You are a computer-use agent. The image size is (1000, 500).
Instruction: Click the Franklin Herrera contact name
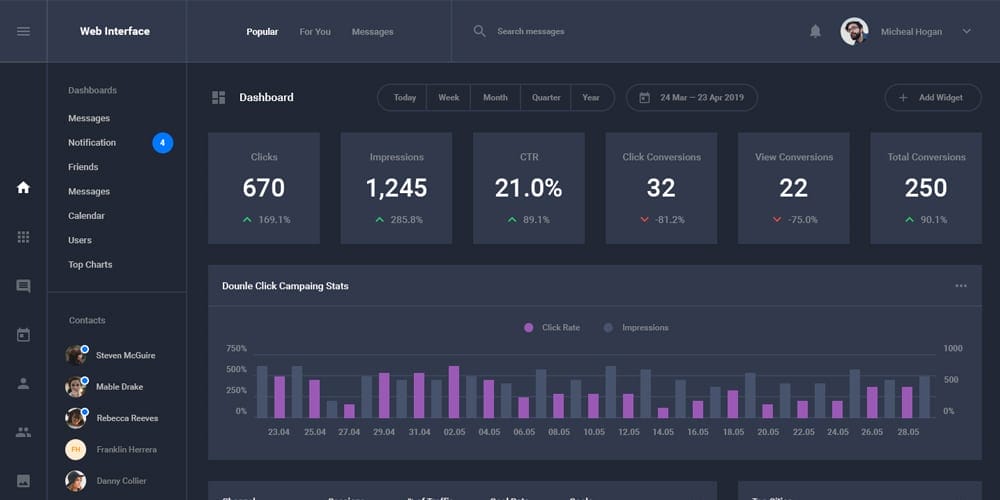(127, 450)
